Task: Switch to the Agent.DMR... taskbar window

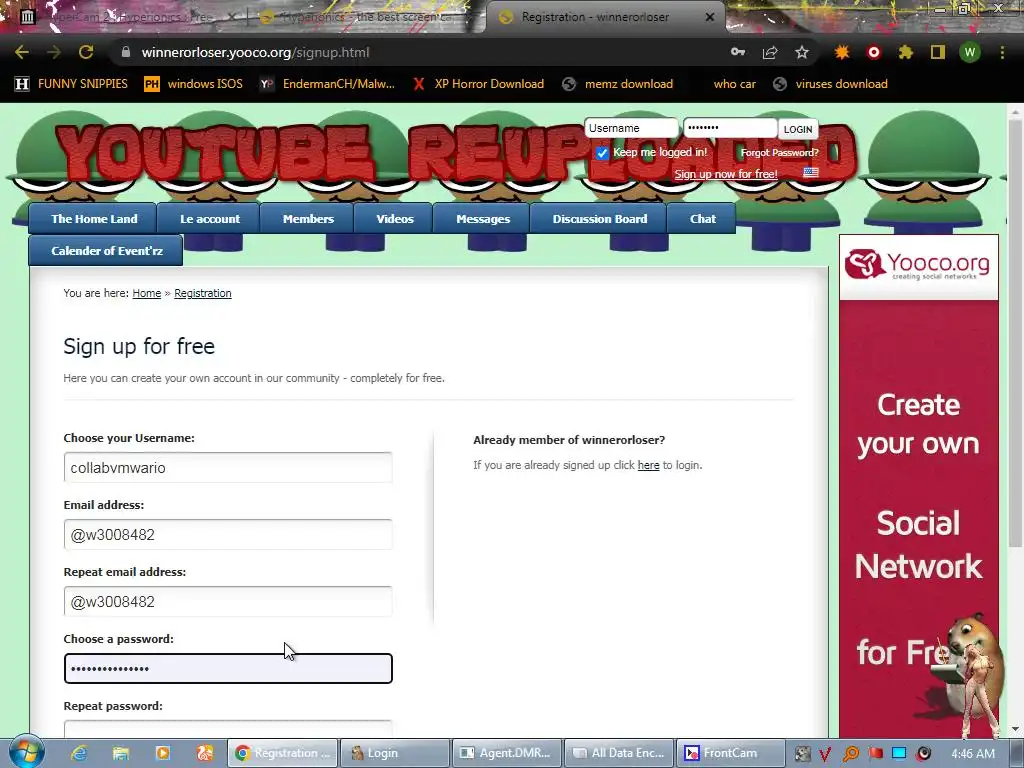Action: [507, 753]
